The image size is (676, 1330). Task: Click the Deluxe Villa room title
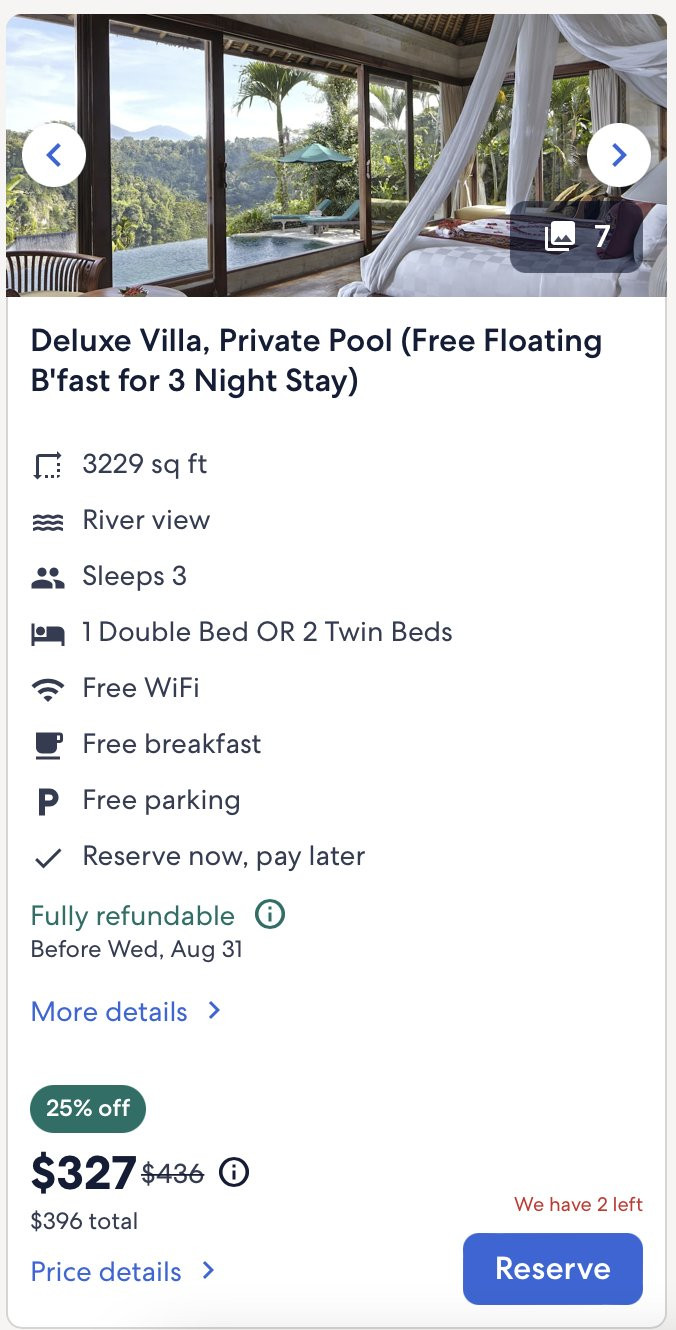[x=316, y=361]
